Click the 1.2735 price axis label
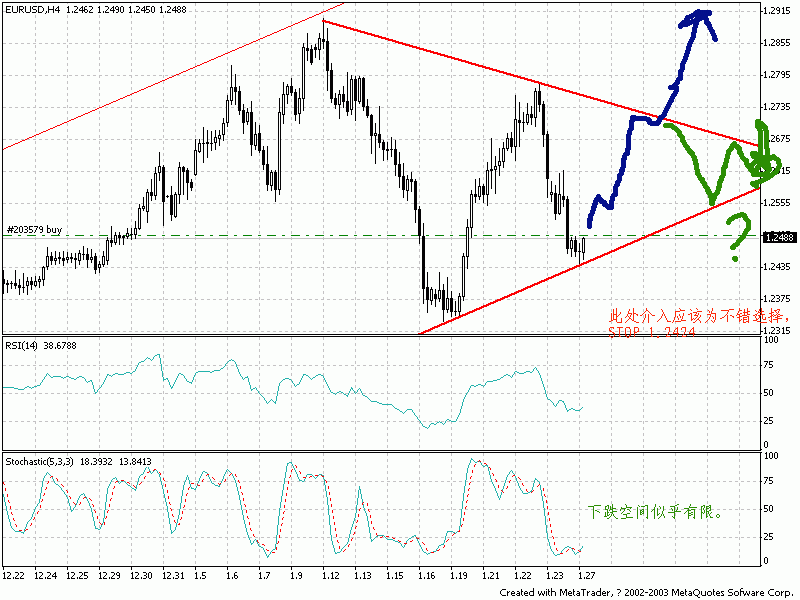This screenshot has width=800, height=600. click(x=777, y=107)
